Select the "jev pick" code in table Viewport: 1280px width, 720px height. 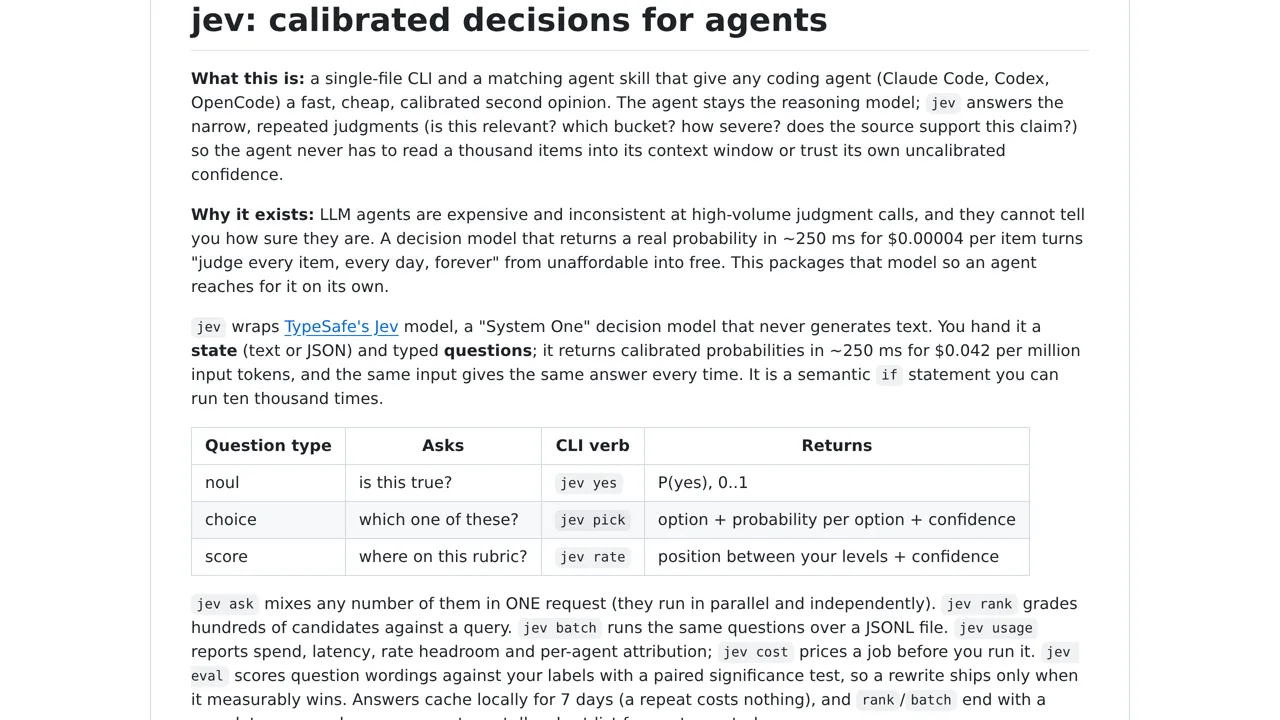[x=593, y=520]
